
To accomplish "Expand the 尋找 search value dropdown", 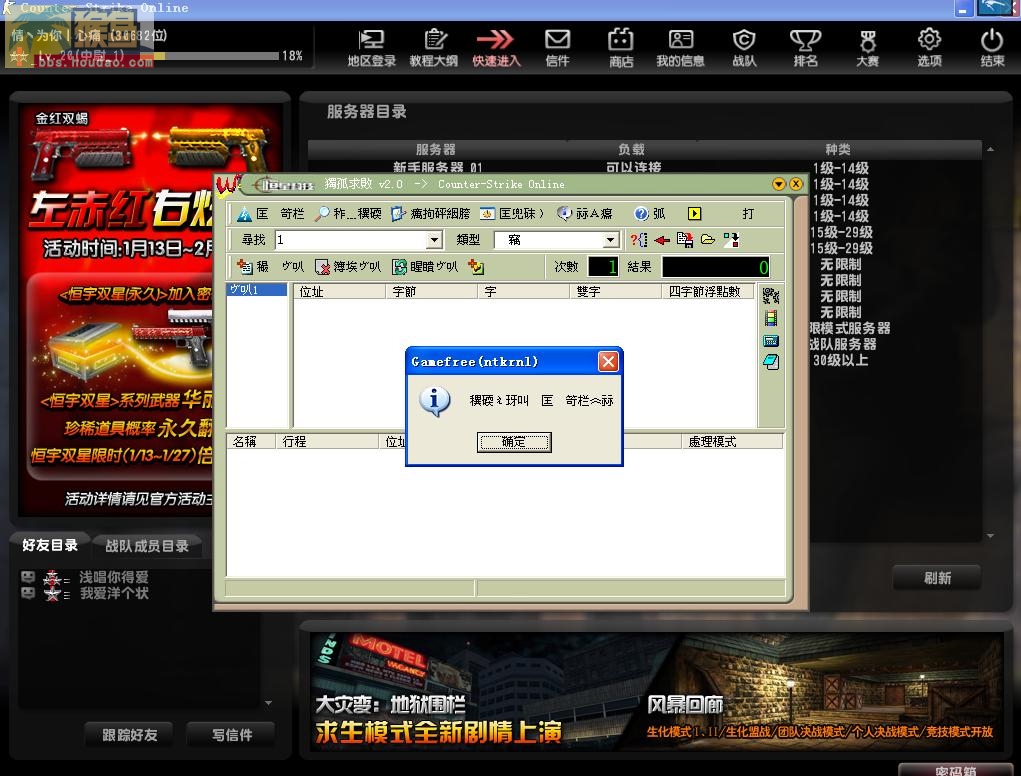I will click(434, 240).
